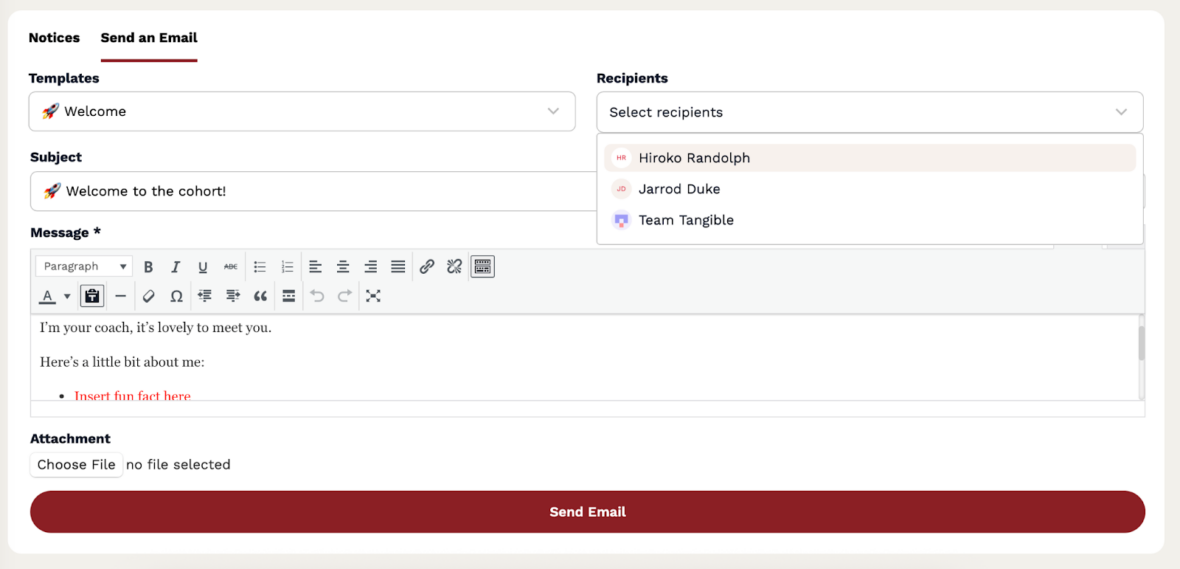Open the special character (omega) tool

click(x=176, y=296)
